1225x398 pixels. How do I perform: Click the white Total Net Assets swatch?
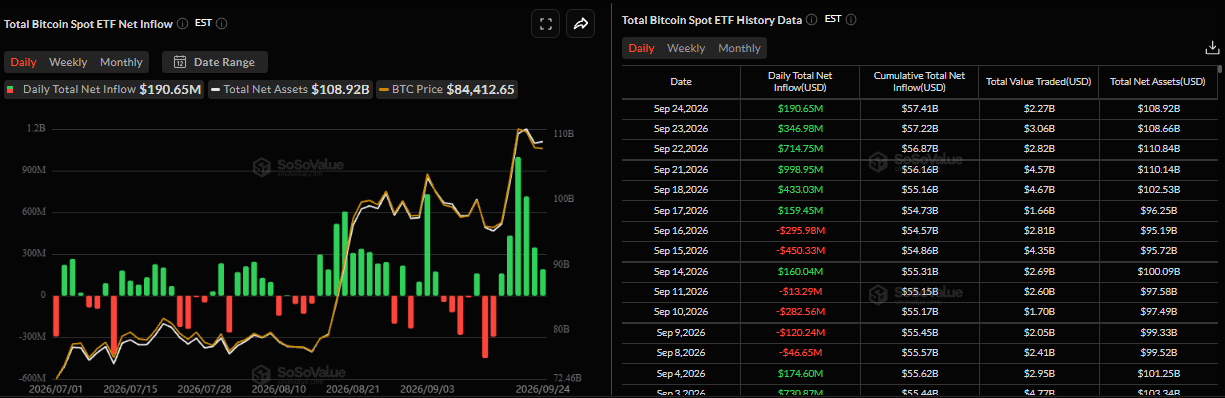tap(215, 90)
